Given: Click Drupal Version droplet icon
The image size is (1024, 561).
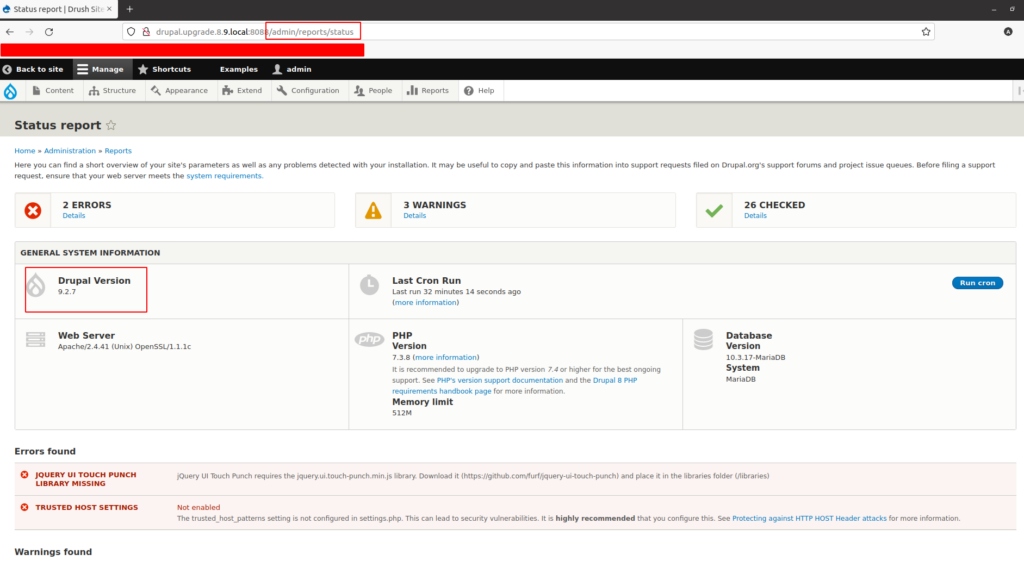Looking at the screenshot, I should point(36,285).
